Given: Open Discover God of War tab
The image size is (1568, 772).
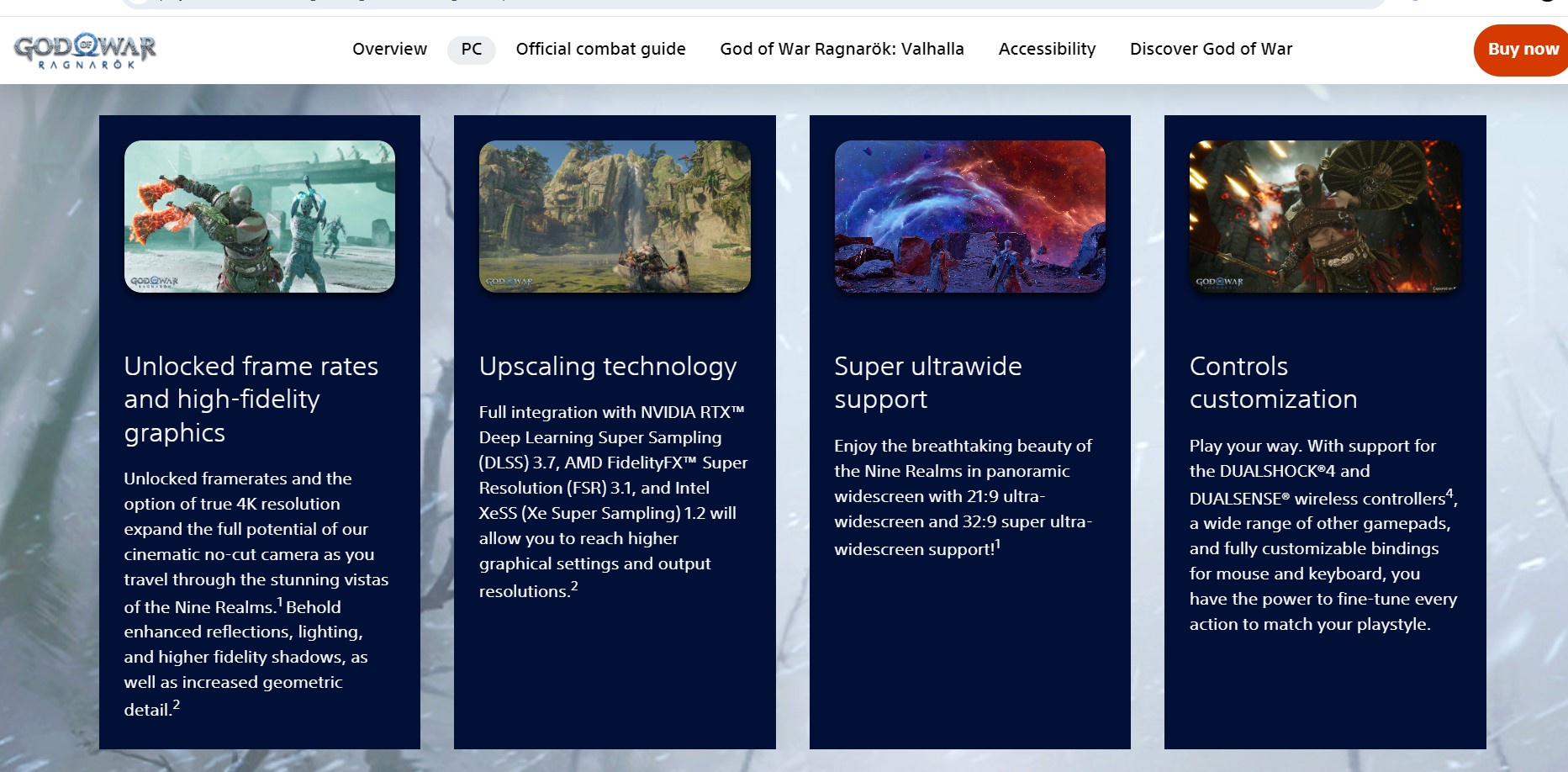Looking at the screenshot, I should [x=1211, y=49].
